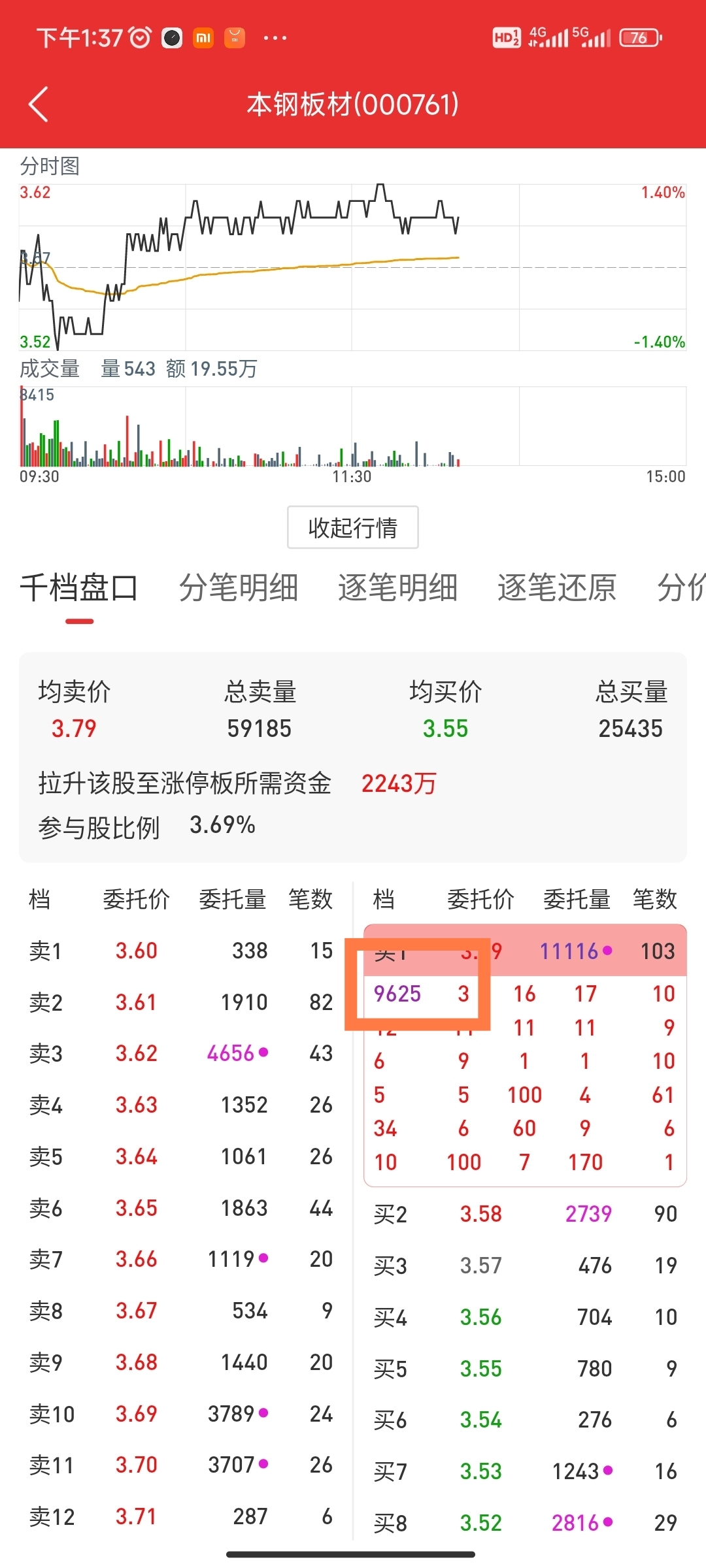
Task: Tap the back arrow in the header
Action: [39, 105]
